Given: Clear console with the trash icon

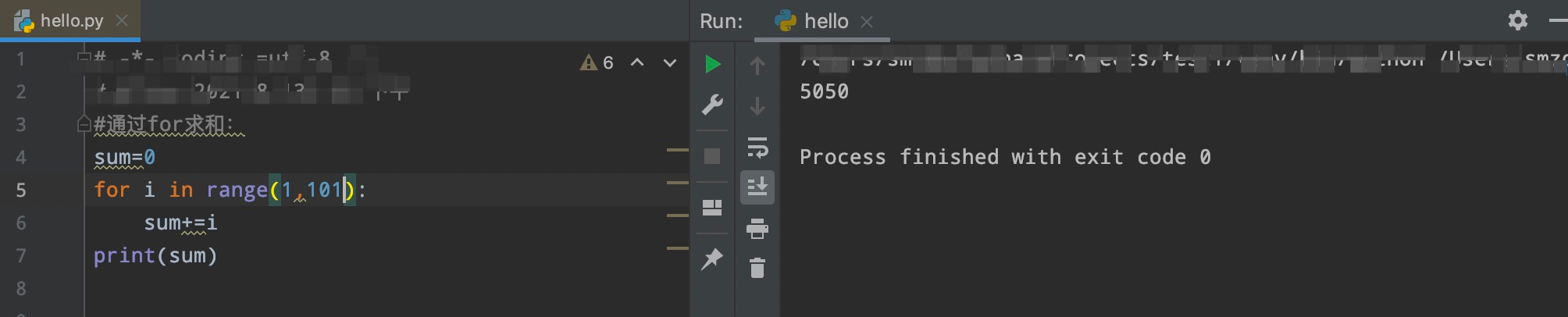Looking at the screenshot, I should click(x=757, y=269).
